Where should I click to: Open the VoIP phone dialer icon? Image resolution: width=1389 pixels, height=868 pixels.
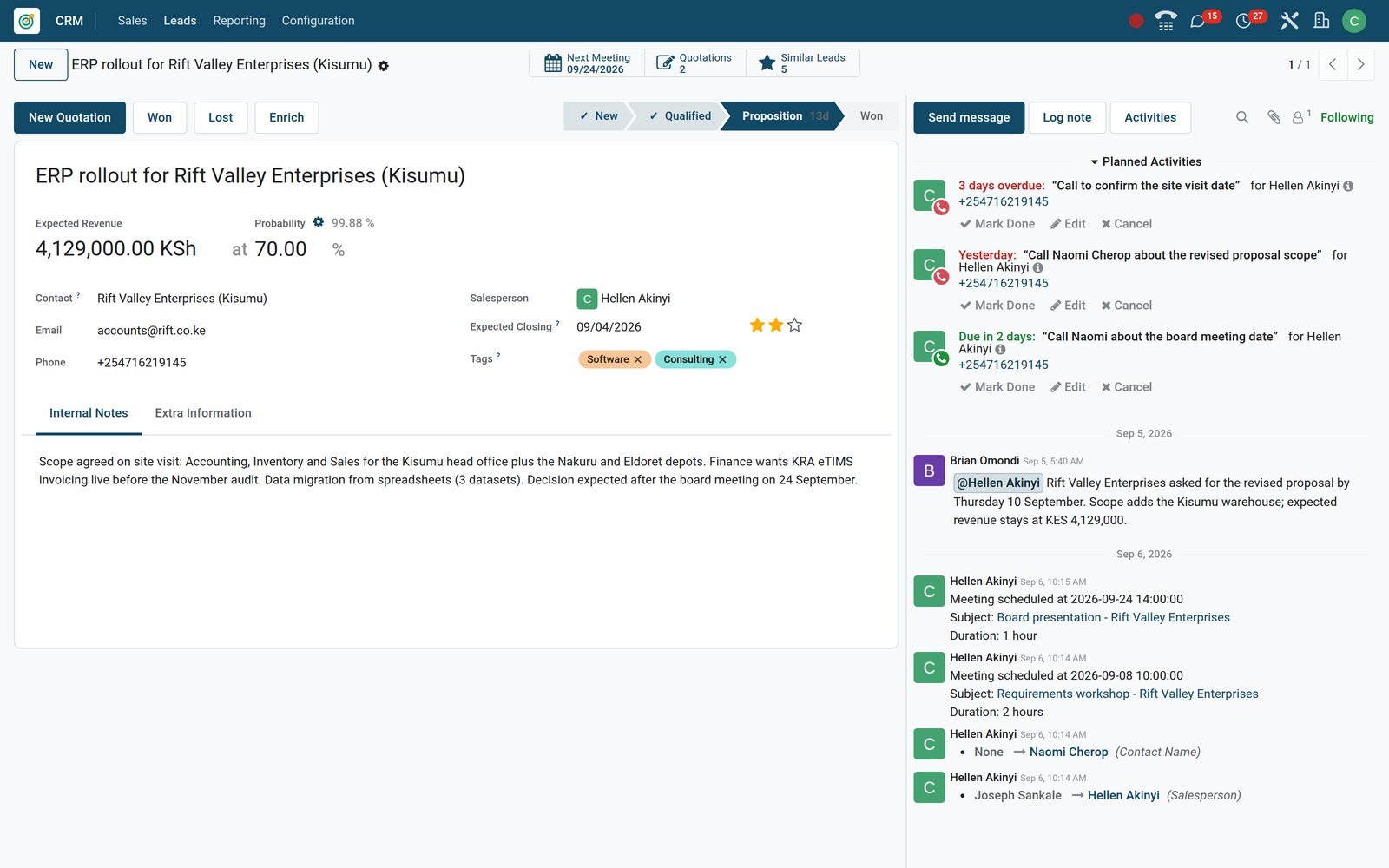[x=1166, y=21]
